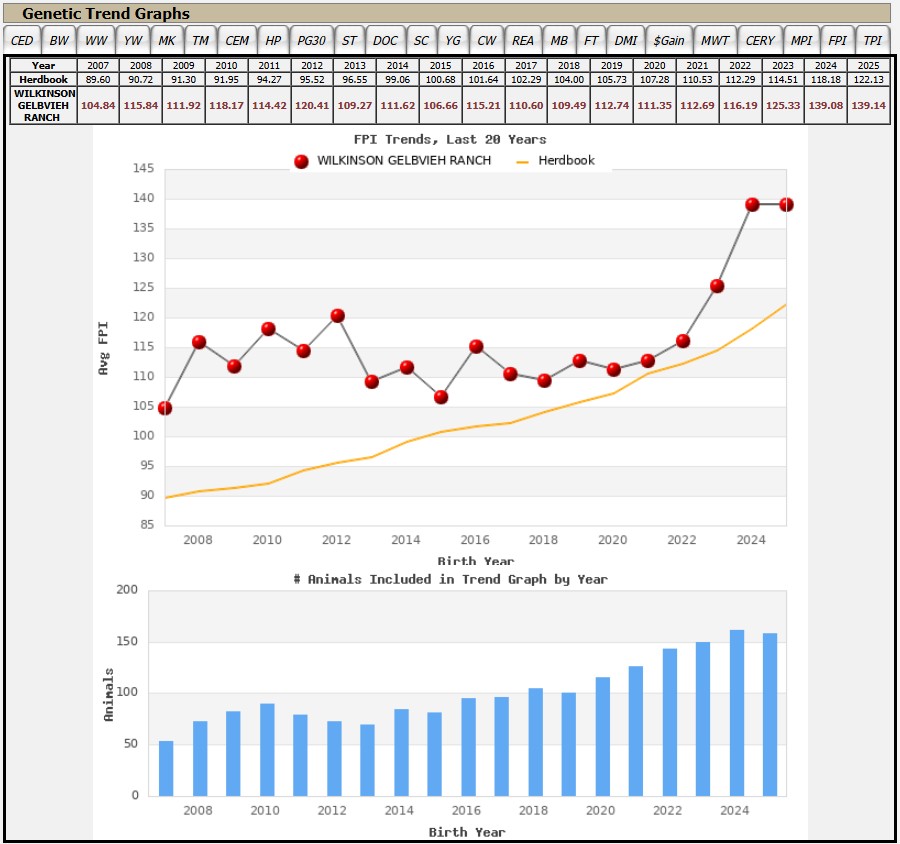Image resolution: width=900 pixels, height=844 pixels.
Task: Click ranch value 104.84 for 2007
Action: [98, 106]
